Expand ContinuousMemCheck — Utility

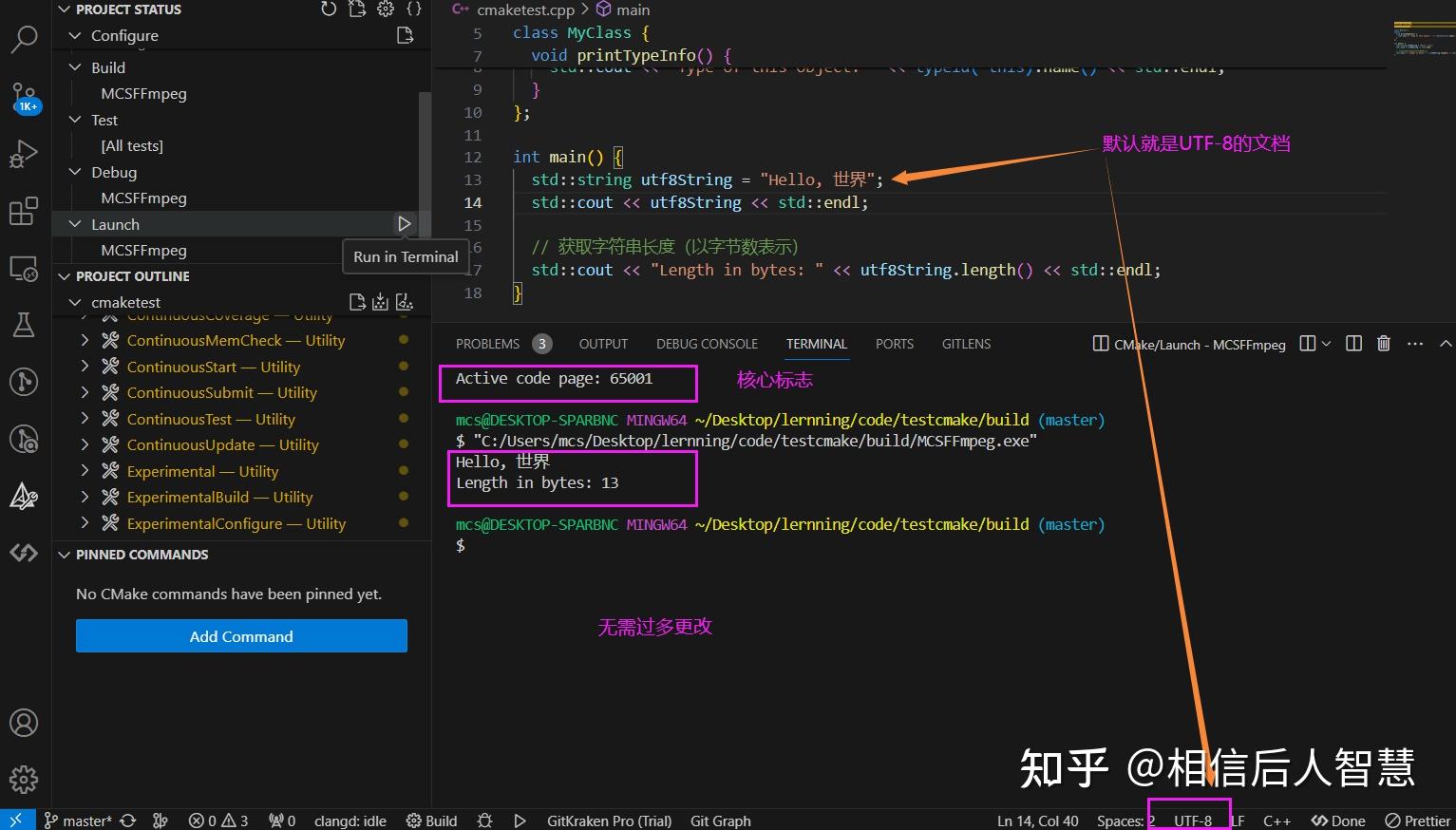pos(84,340)
